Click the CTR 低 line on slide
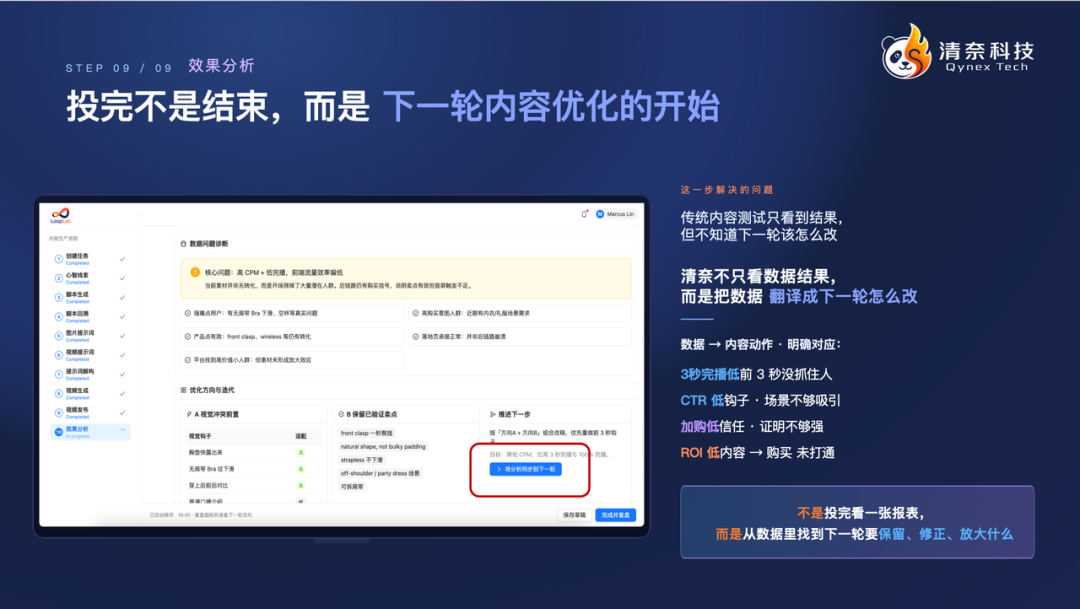1080x609 pixels. point(760,400)
